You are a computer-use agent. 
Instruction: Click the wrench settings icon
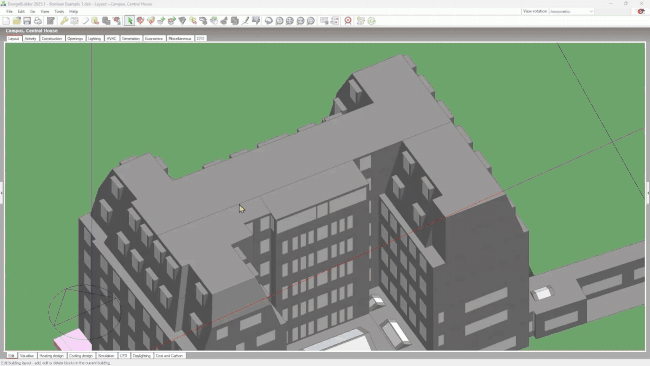(x=64, y=21)
